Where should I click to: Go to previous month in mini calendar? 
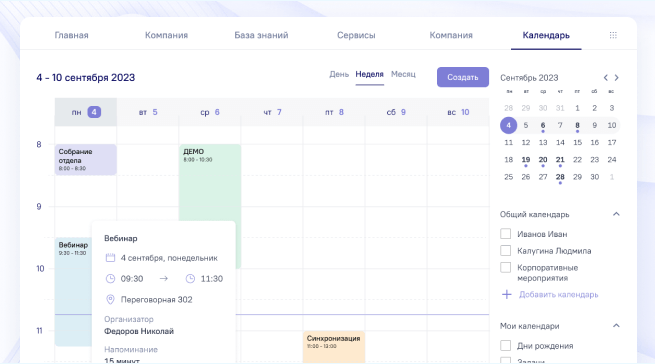point(605,78)
